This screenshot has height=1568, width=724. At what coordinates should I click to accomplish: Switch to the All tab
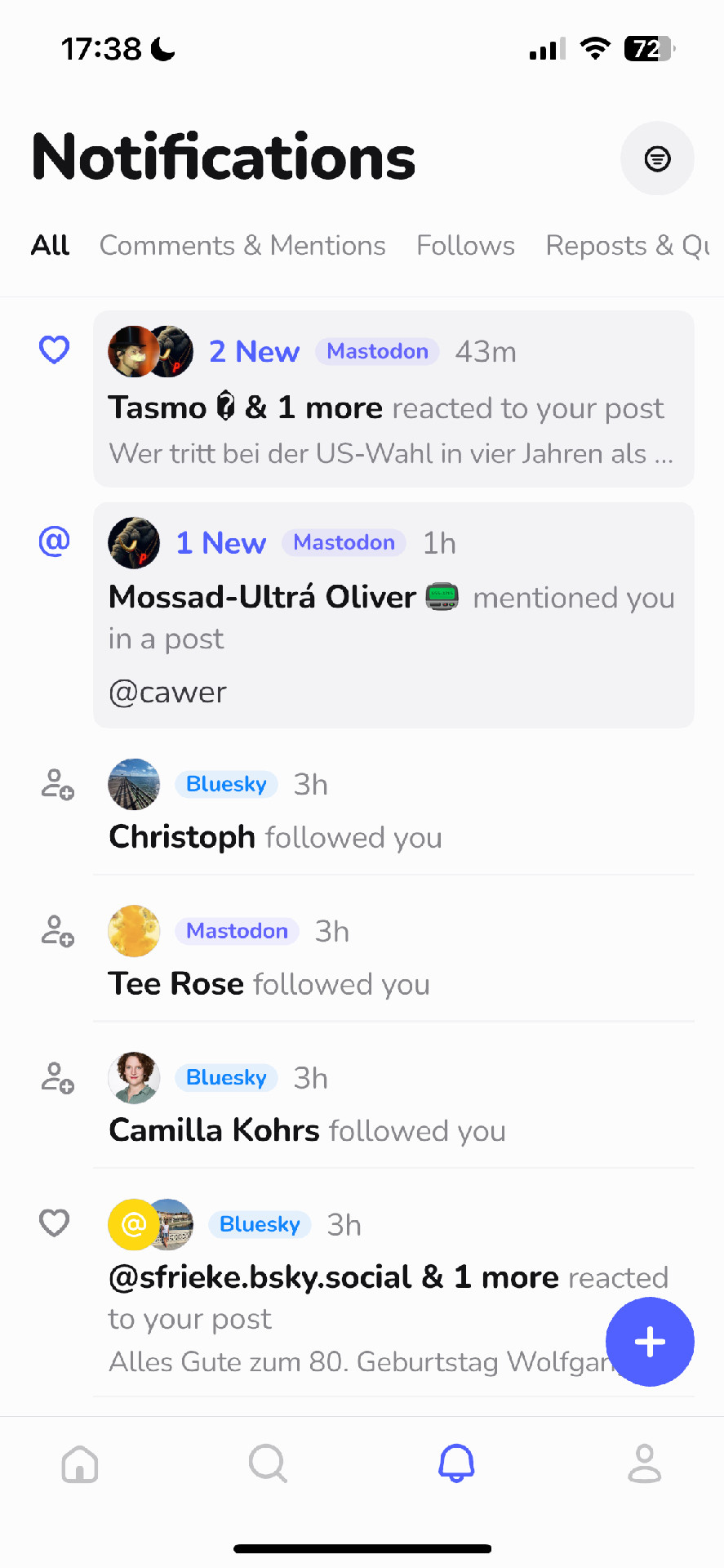tap(51, 245)
